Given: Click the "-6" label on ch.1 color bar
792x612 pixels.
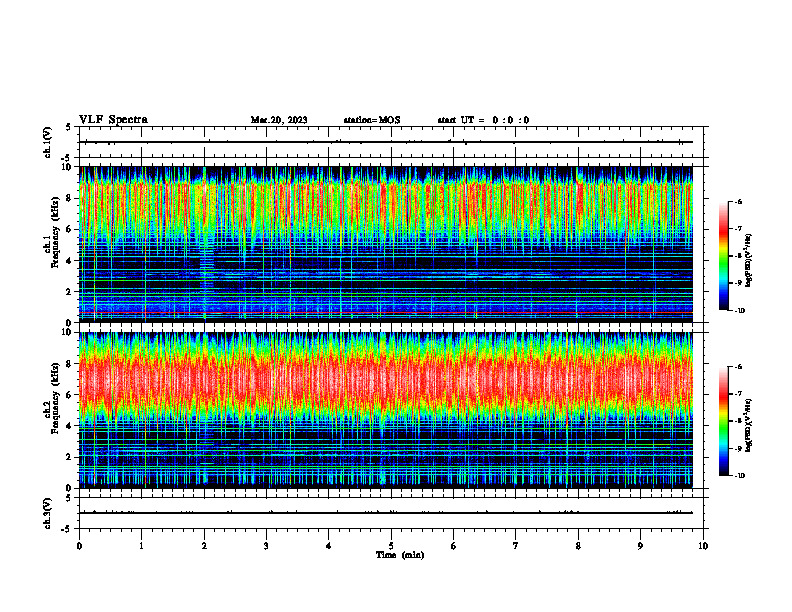Looking at the screenshot, I should (x=737, y=202).
